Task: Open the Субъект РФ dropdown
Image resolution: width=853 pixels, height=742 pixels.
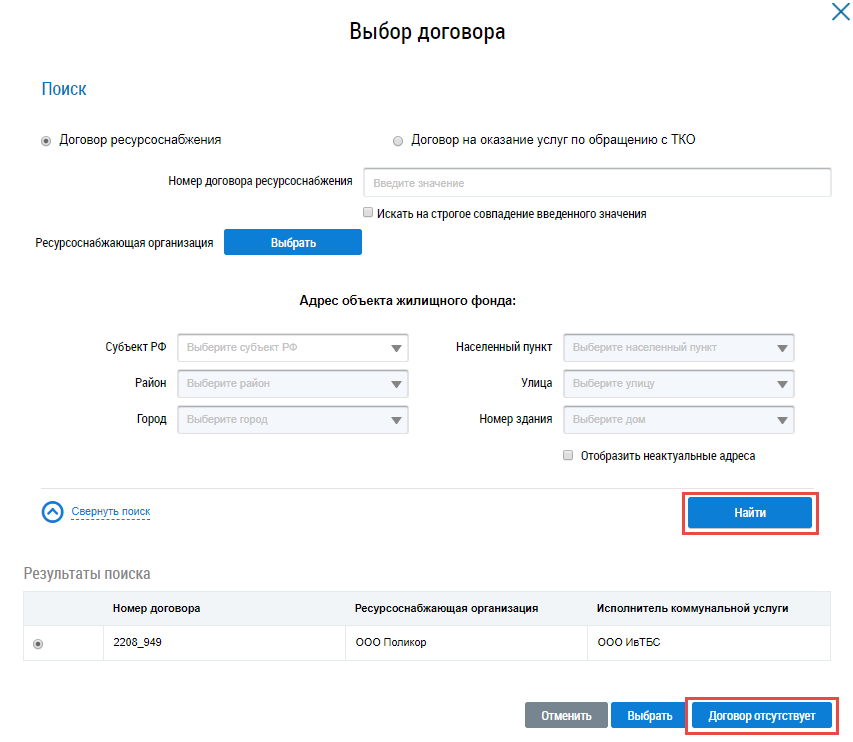Action: coord(293,348)
